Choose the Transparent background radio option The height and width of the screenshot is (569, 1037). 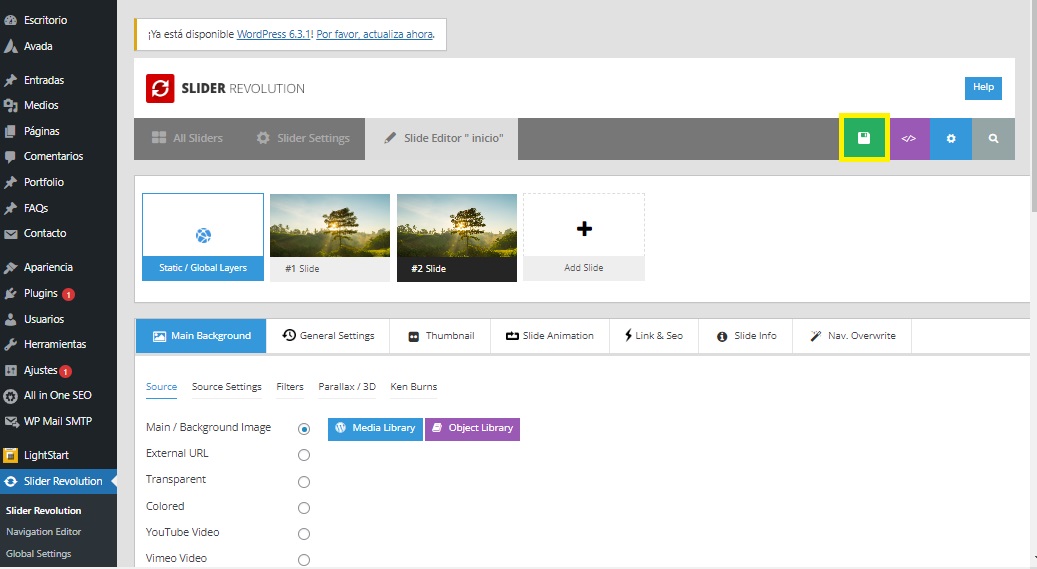[304, 481]
